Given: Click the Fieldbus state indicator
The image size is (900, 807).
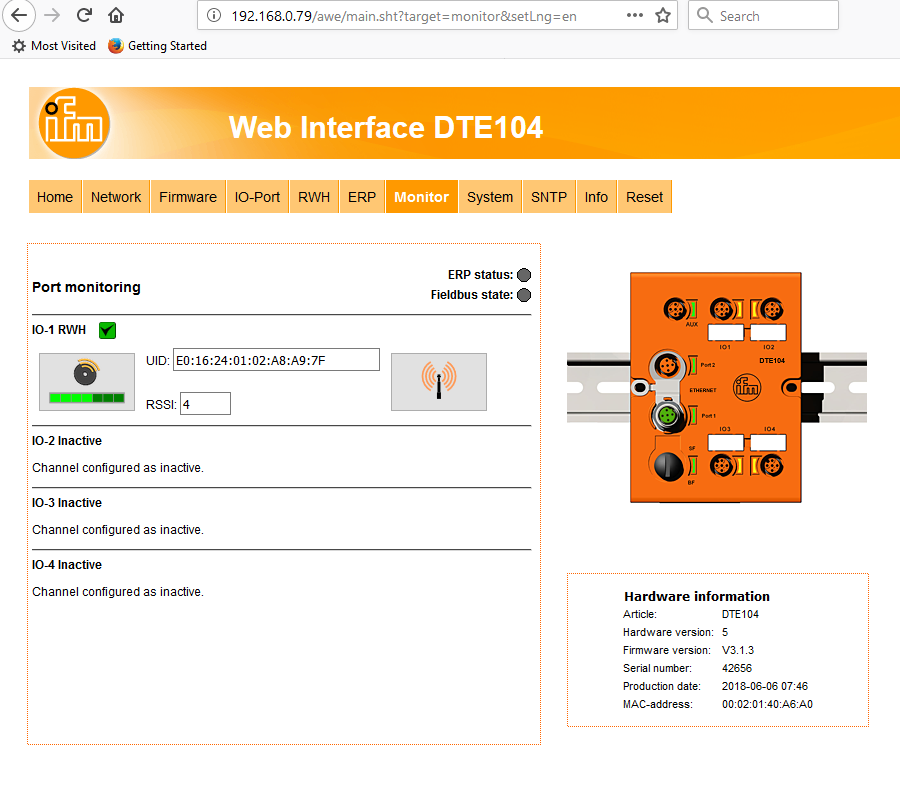Looking at the screenshot, I should pos(524,295).
